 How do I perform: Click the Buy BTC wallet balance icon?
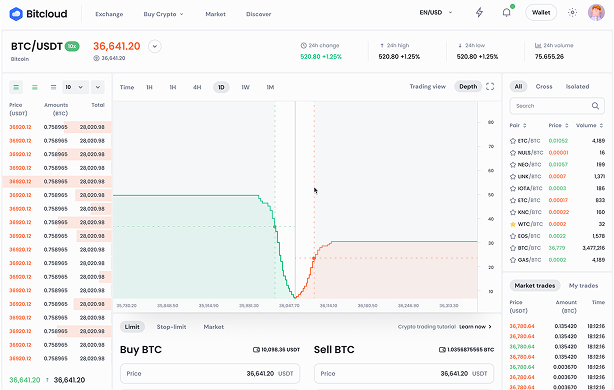(256, 350)
